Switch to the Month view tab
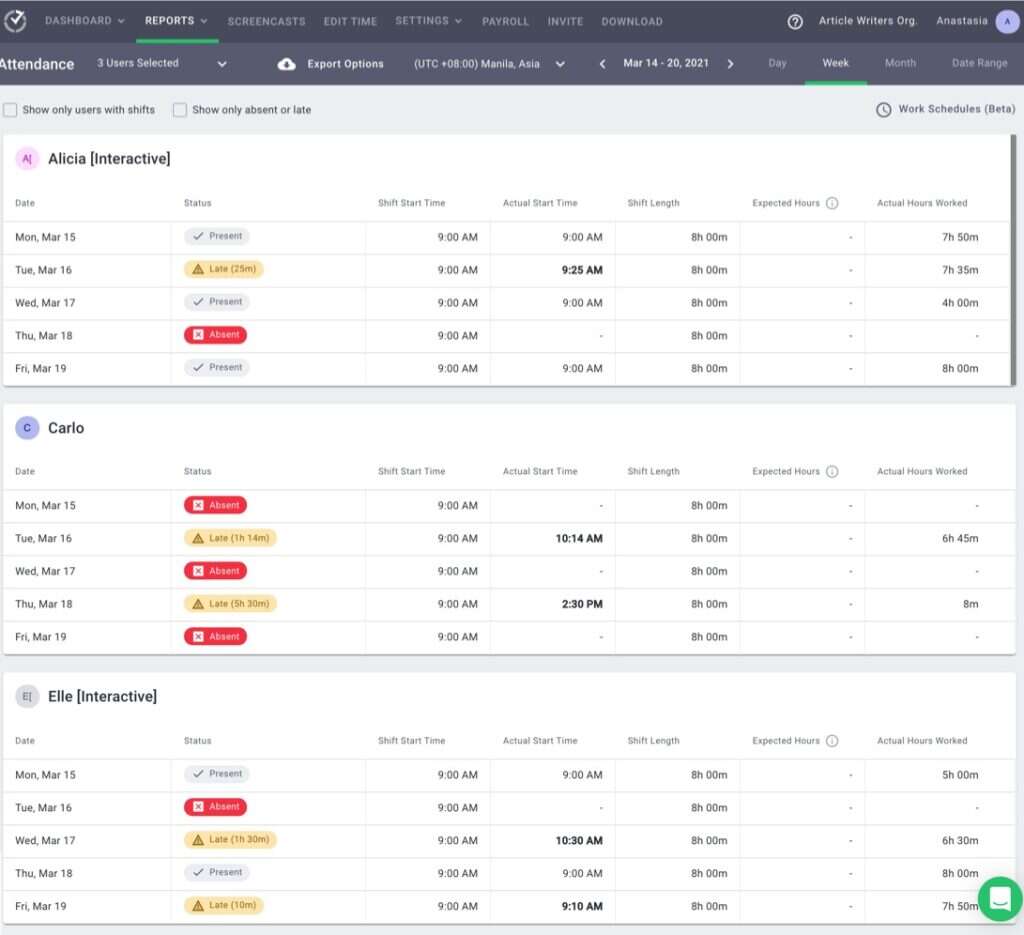This screenshot has height=935, width=1024. click(900, 63)
